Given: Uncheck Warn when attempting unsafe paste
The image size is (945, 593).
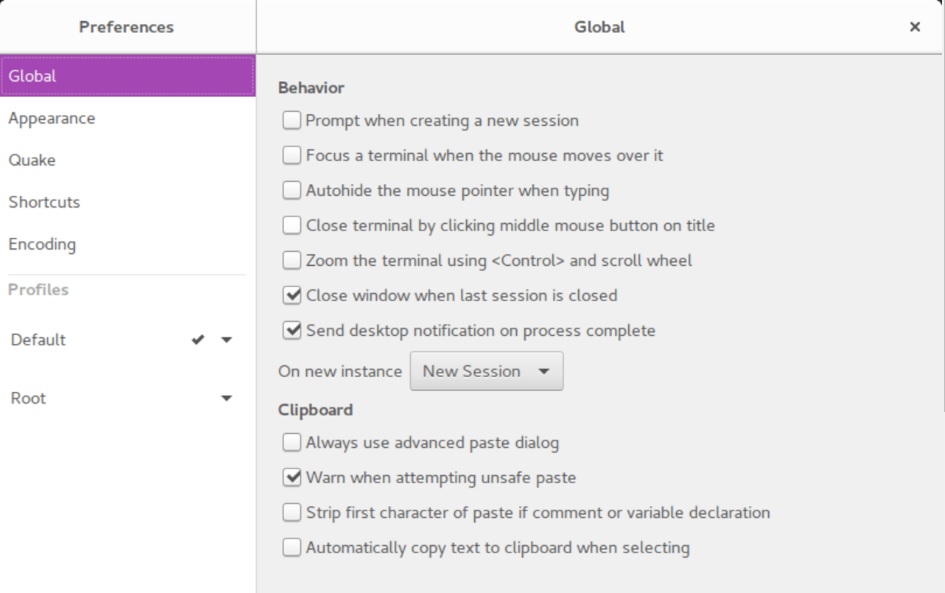Looking at the screenshot, I should coord(291,477).
